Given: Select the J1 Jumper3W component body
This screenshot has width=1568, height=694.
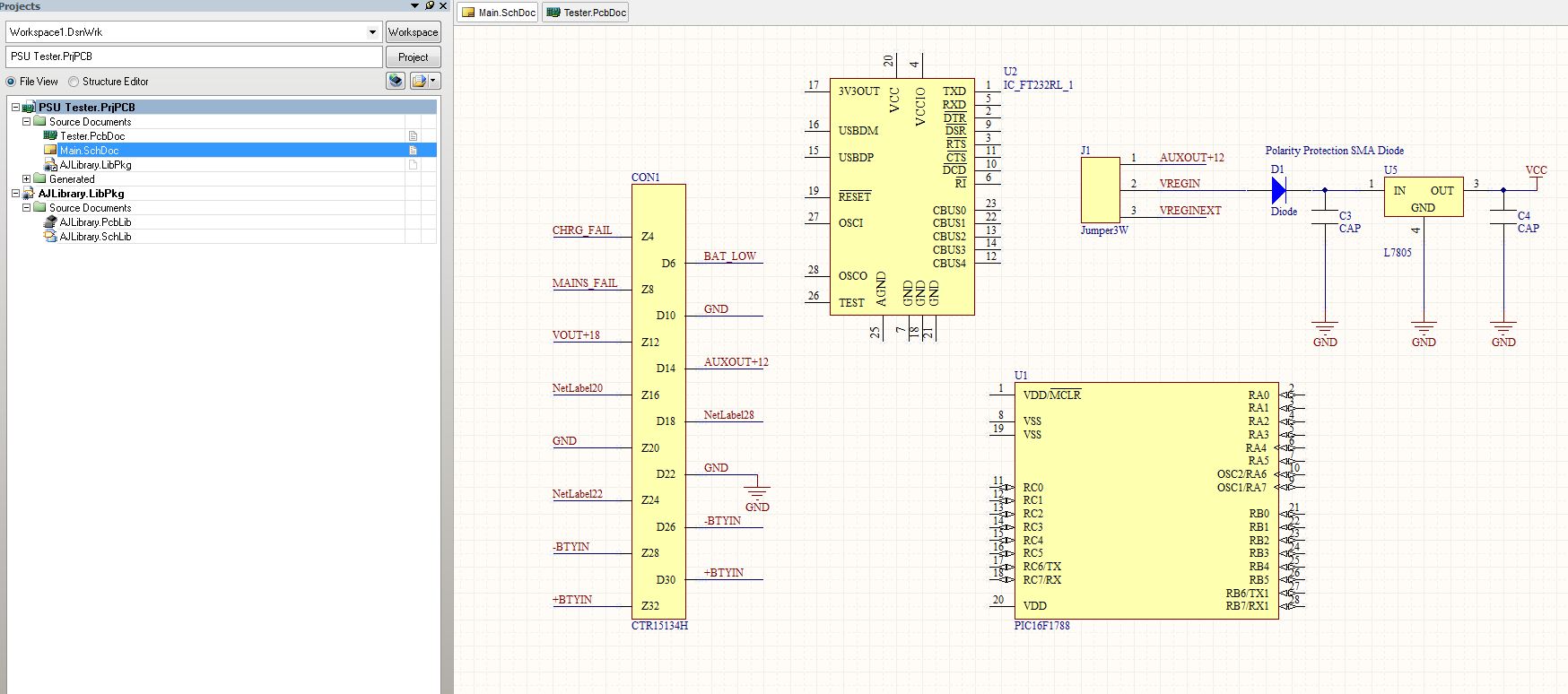Looking at the screenshot, I should 1100,190.
